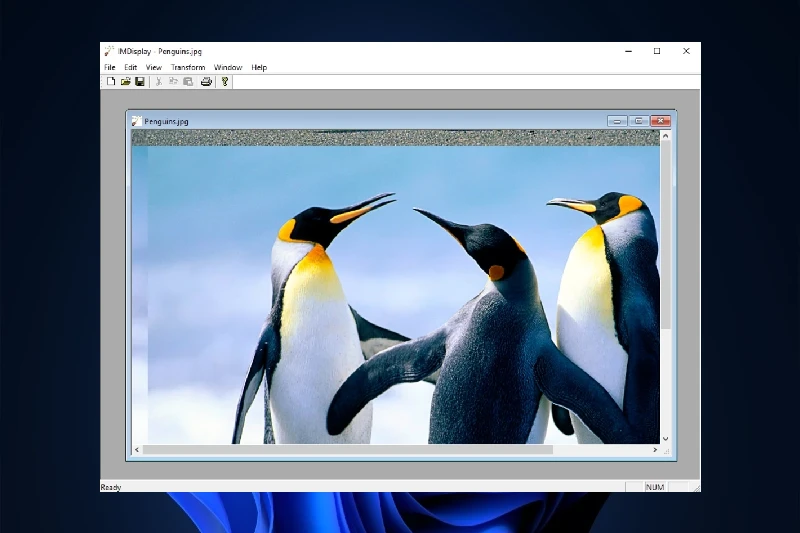
Task: Open the Edit menu
Action: (131, 67)
